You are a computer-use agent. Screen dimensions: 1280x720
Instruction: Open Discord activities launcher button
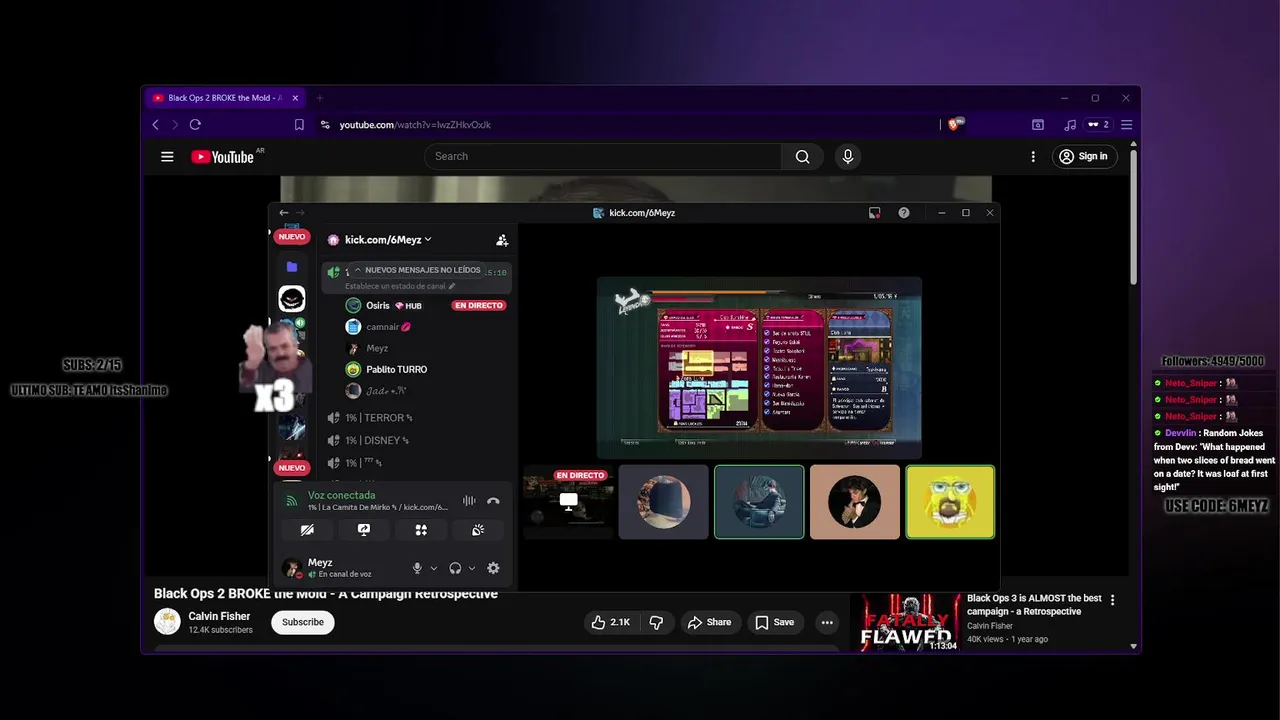[x=421, y=530]
